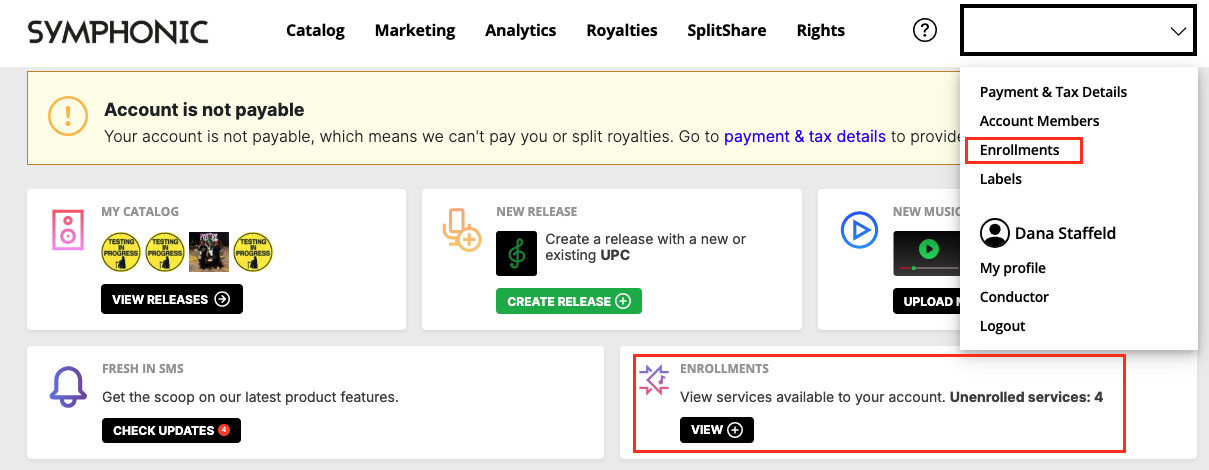Open the help question mark icon
This screenshot has height=470, width=1209.
[925, 30]
